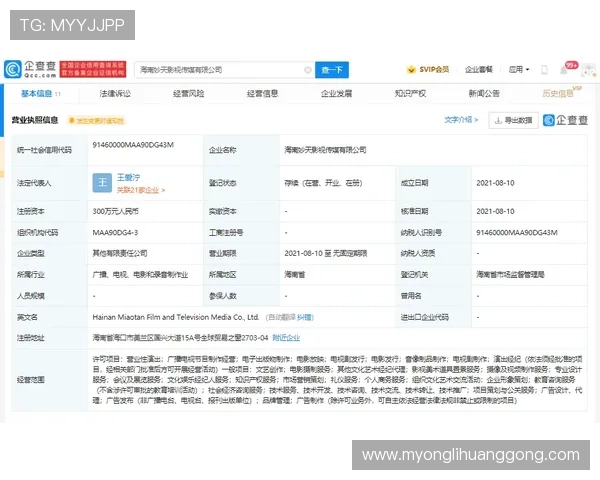Select 营业期限 value 2021-08-10 至 无固定期限
Screen dimensions: 600x480
326,253
